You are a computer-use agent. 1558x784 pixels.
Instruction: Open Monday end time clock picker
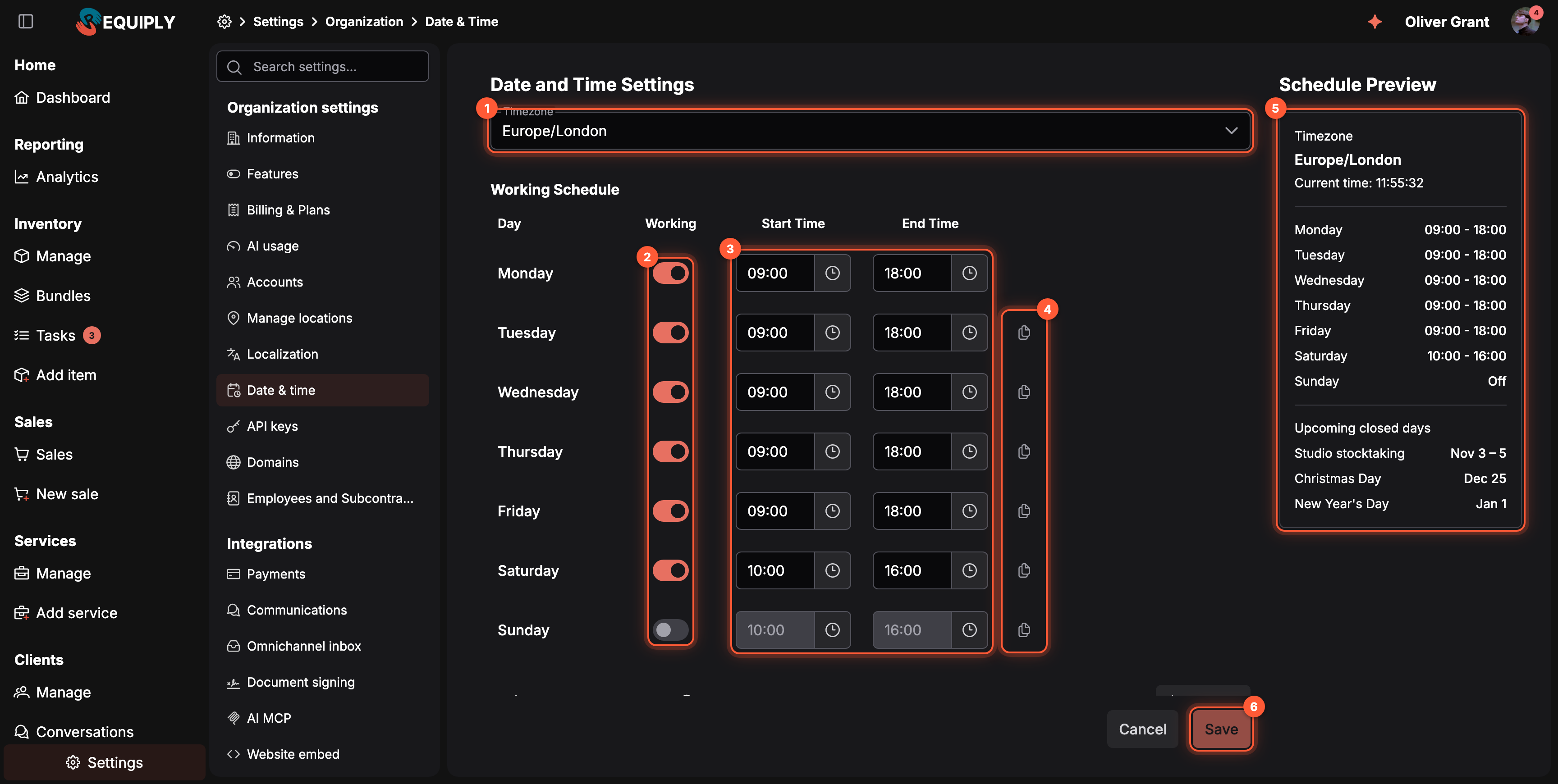tap(969, 273)
